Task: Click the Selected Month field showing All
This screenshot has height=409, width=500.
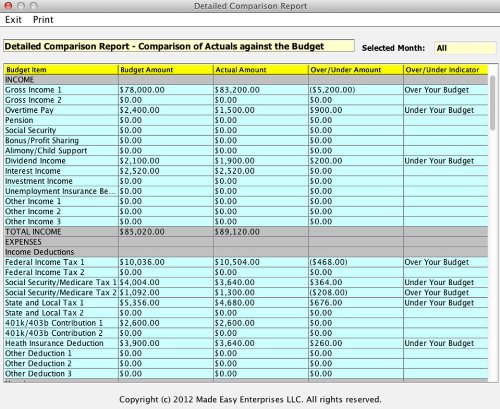Action: (465, 48)
